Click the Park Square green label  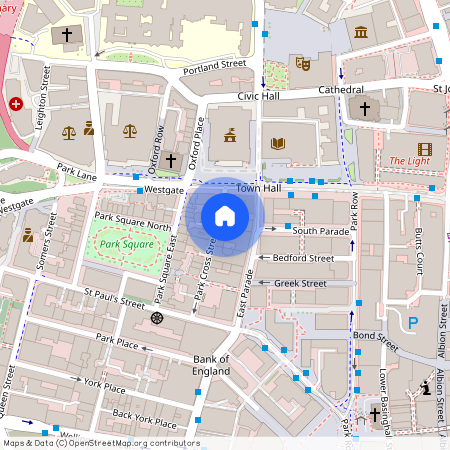click(x=127, y=244)
